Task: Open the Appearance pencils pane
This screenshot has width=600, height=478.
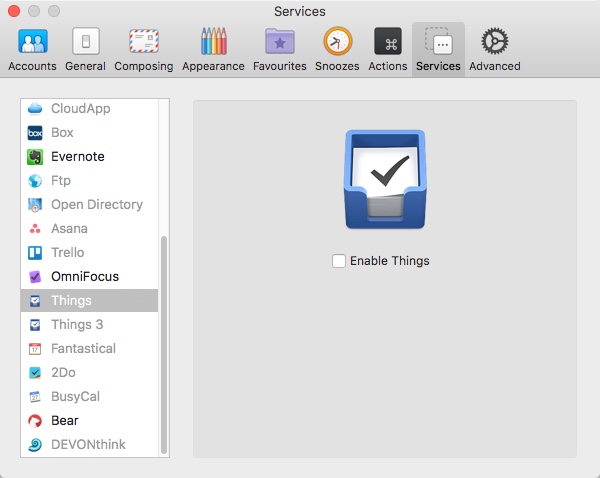Action: click(213, 50)
